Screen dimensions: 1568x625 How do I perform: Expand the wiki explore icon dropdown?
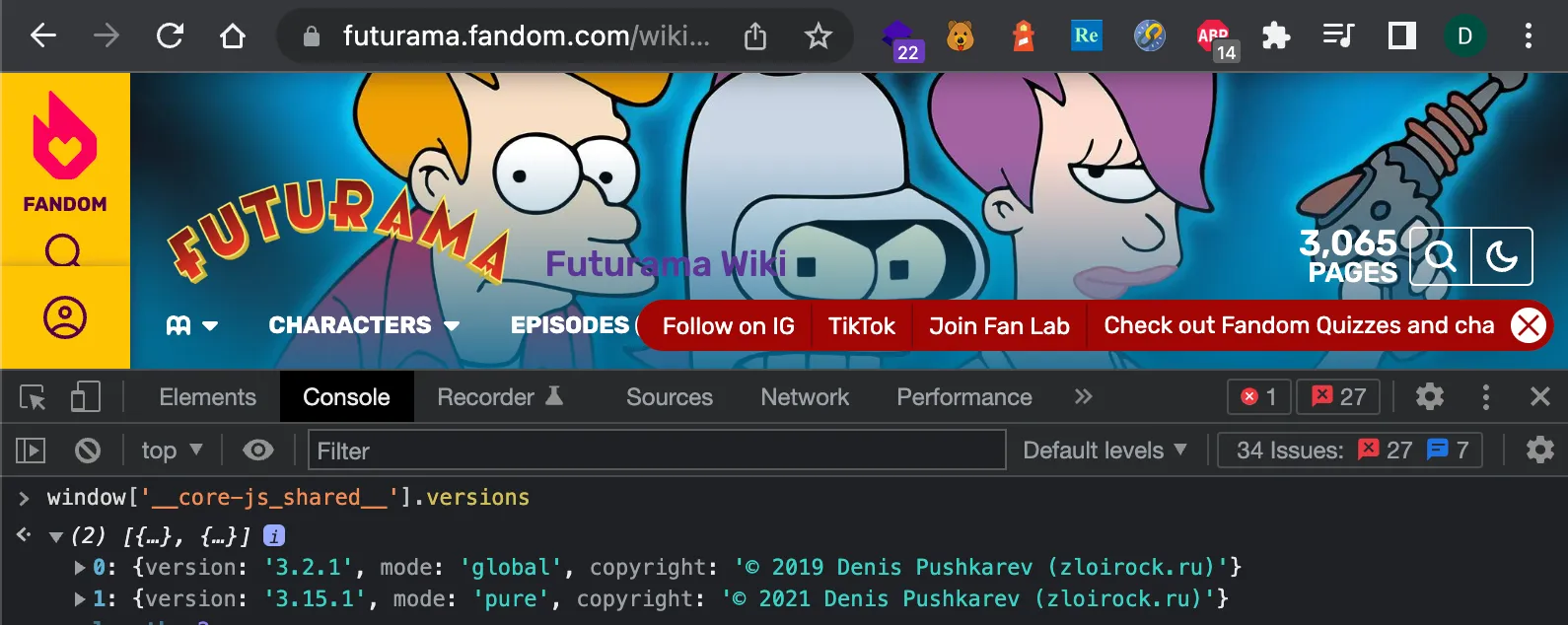191,325
